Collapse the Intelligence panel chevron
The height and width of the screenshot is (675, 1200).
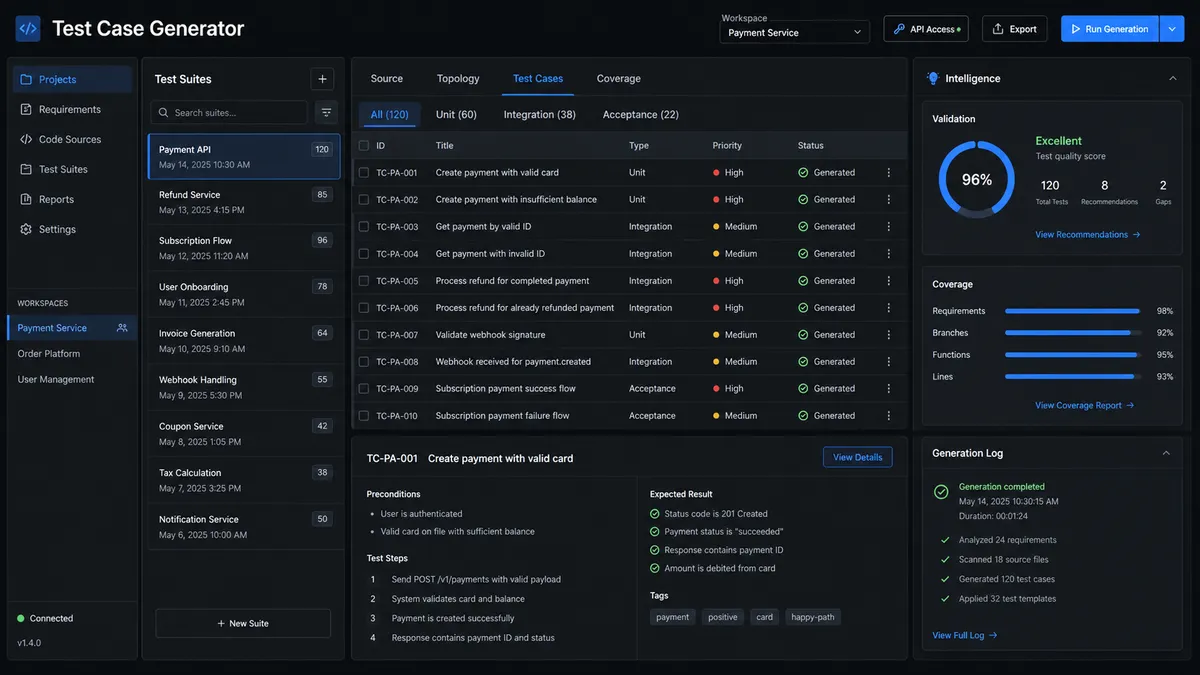point(1172,78)
